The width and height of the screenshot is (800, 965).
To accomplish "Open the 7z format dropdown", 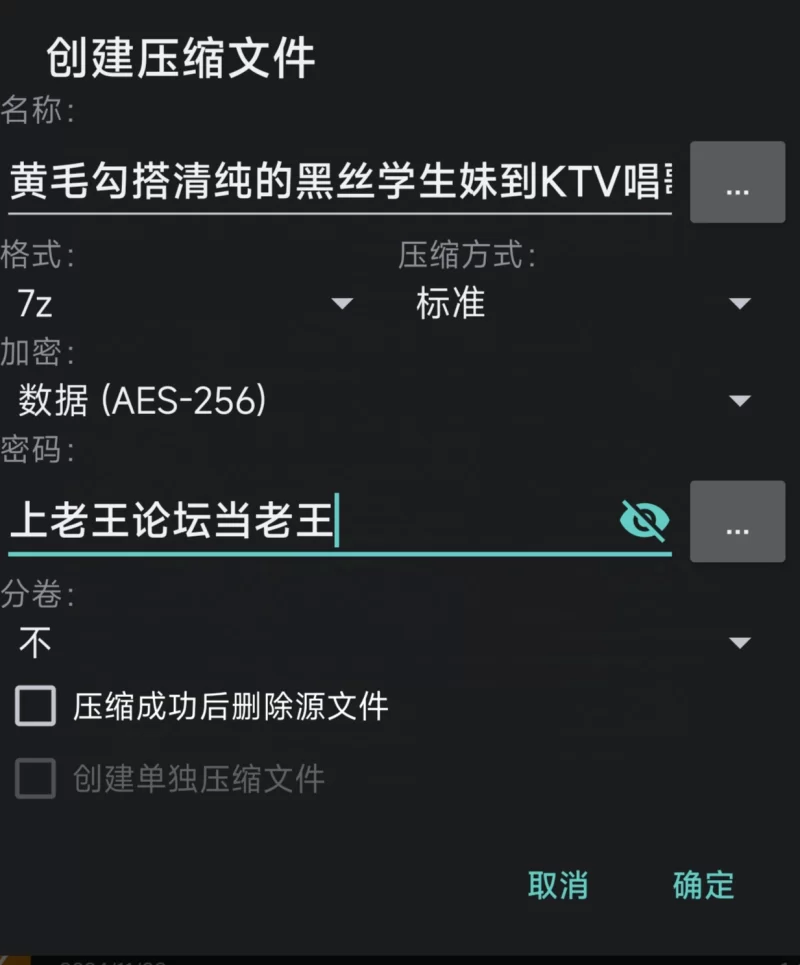I will [185, 303].
